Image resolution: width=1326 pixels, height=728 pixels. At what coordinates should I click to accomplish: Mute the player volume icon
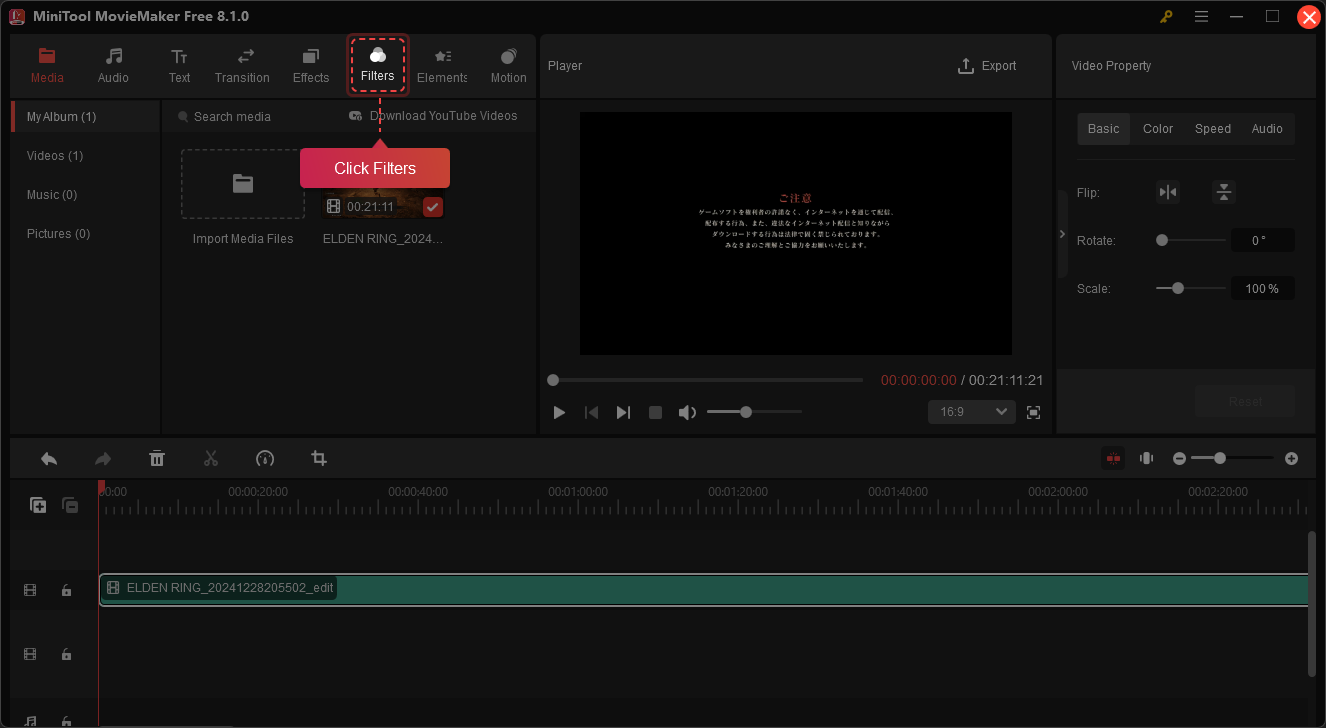coord(687,412)
